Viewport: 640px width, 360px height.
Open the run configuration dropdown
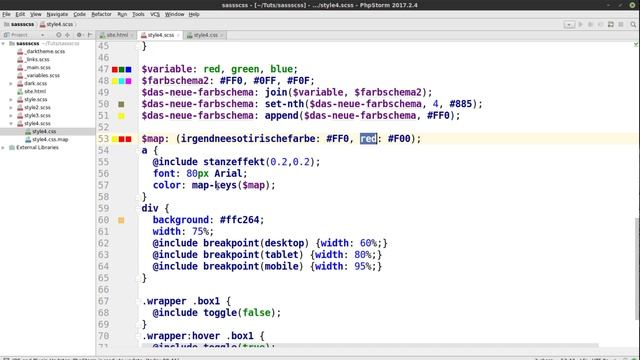(x=569, y=24)
